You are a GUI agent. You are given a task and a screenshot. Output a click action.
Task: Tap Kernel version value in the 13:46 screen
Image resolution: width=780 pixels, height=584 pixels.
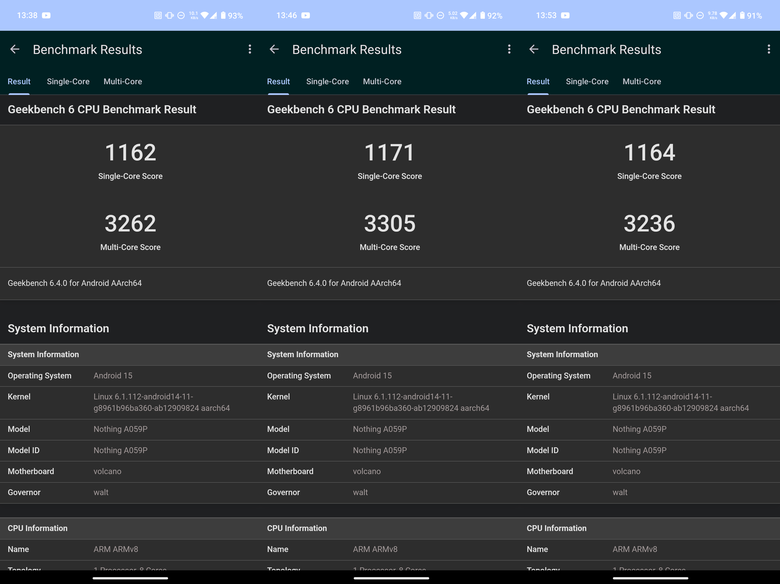click(x=421, y=402)
